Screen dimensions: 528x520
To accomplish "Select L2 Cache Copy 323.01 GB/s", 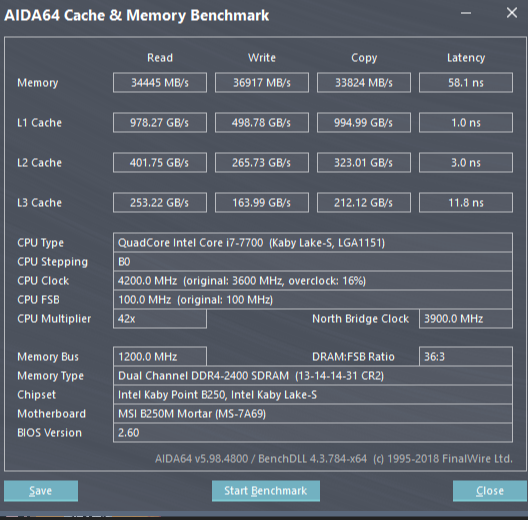I will tap(364, 163).
